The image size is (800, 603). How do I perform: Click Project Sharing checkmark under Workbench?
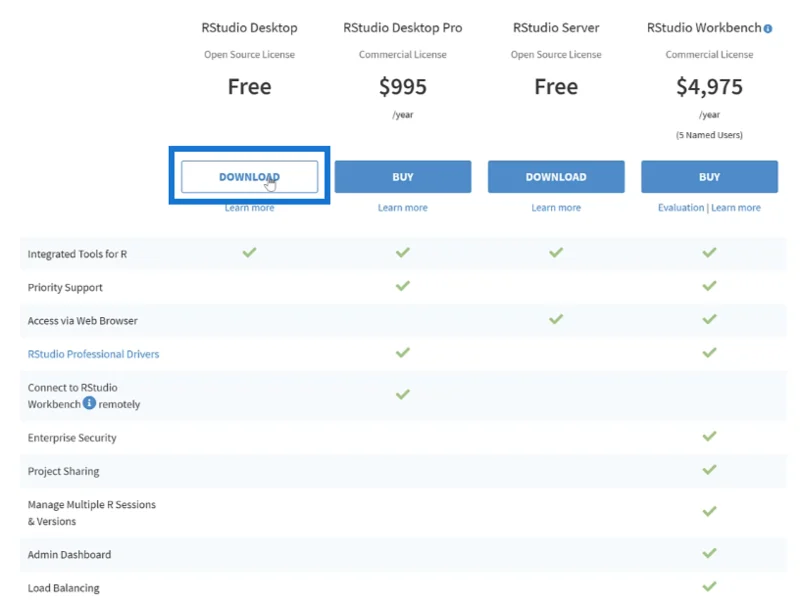[709, 470]
